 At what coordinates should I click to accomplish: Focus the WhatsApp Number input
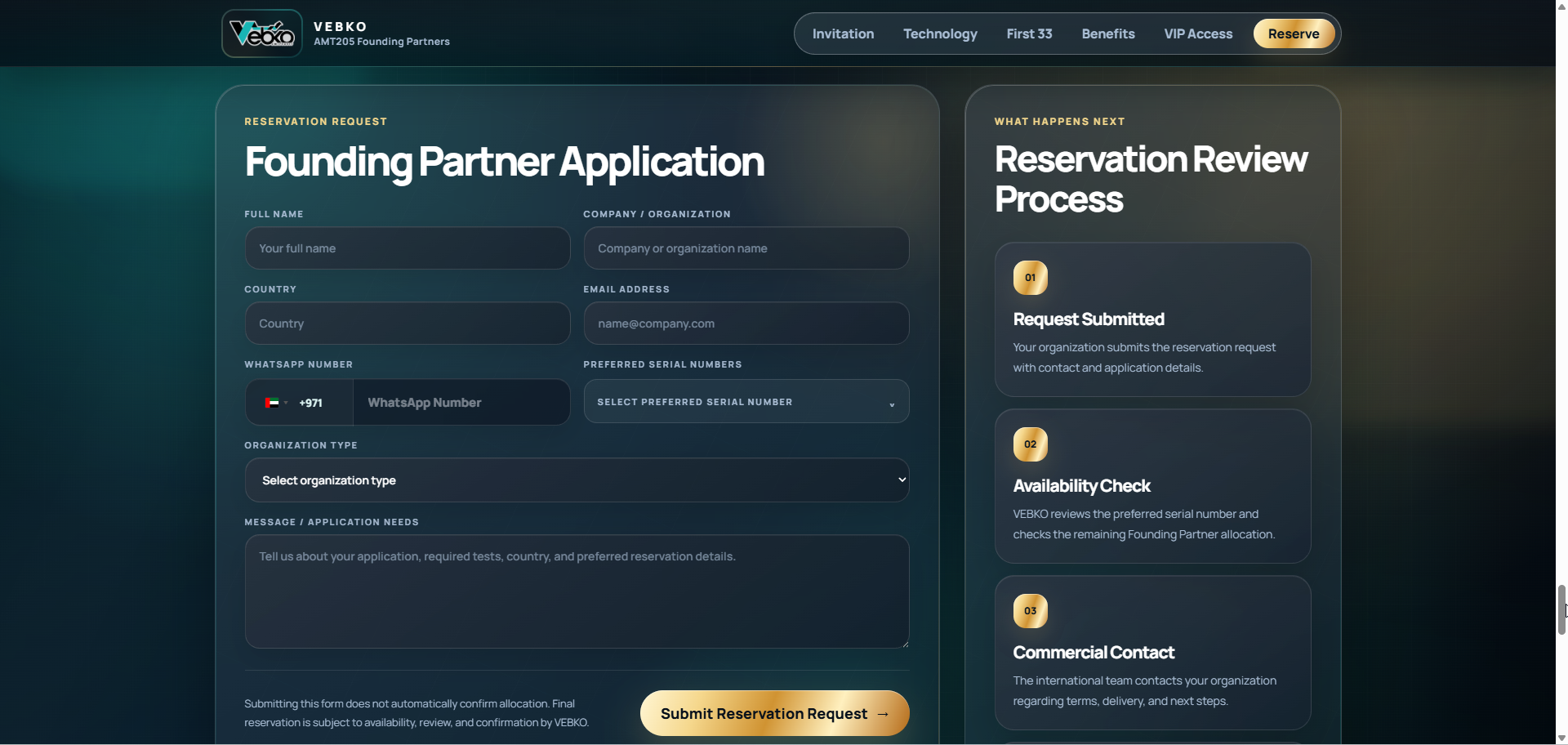461,403
